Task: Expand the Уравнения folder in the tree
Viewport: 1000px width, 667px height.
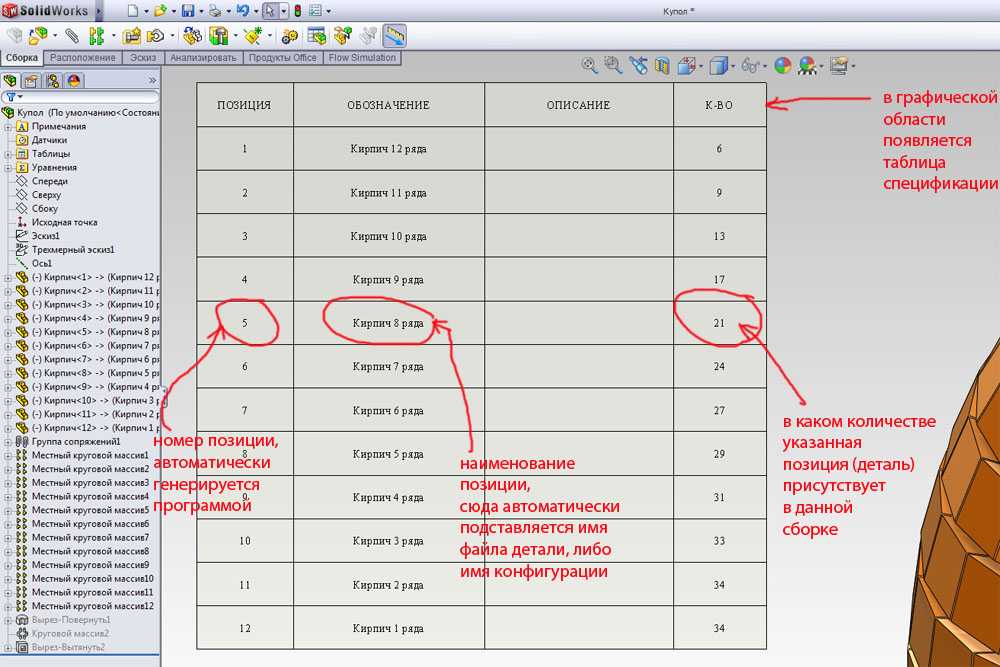Action: tap(8, 168)
